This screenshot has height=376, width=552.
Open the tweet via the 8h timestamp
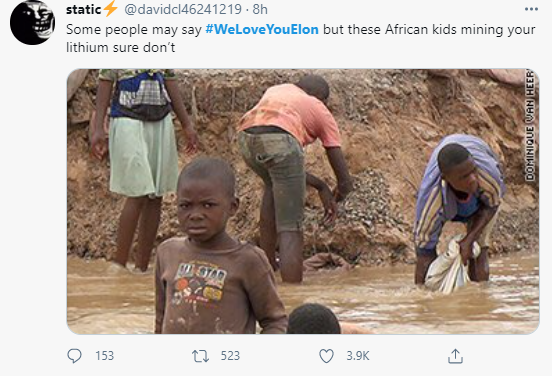(260, 10)
